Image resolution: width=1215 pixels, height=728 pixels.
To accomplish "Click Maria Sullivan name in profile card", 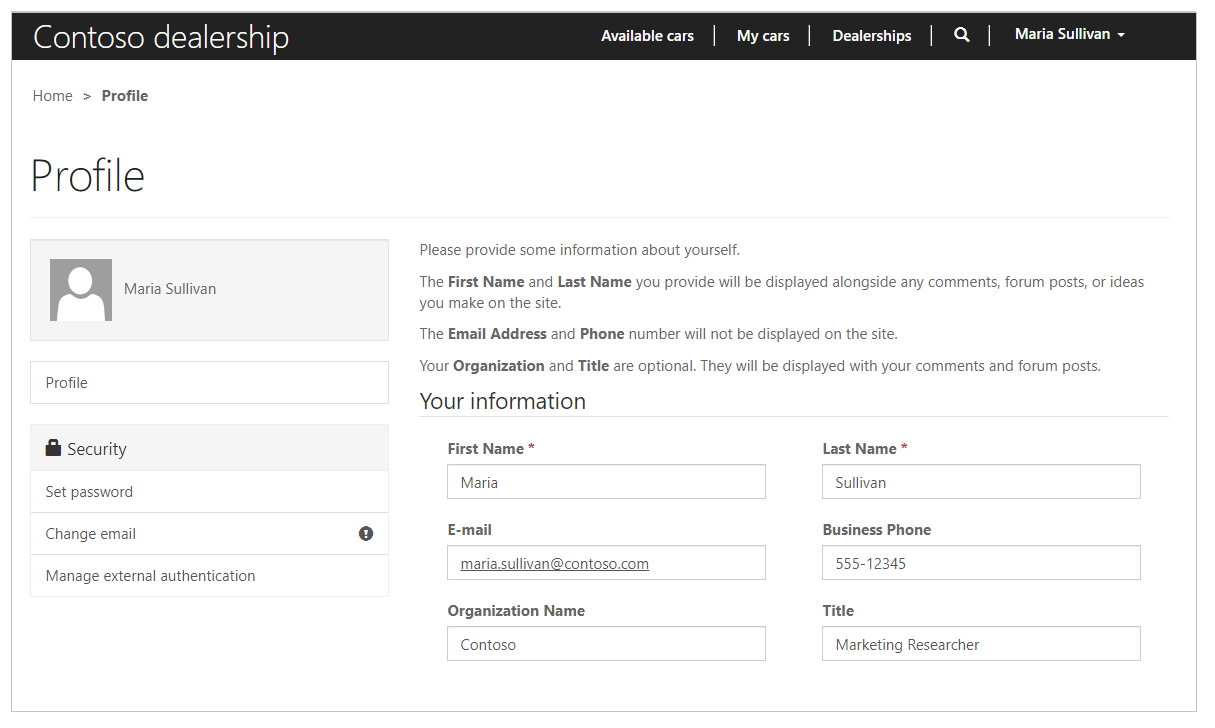I will tap(170, 289).
